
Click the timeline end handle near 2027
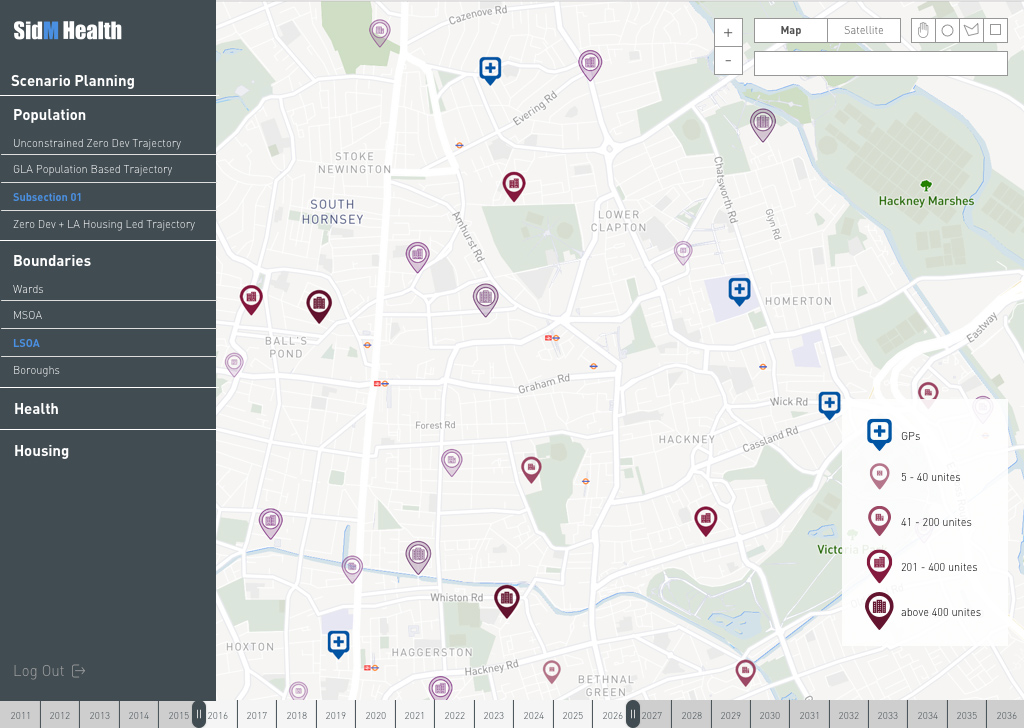click(x=633, y=714)
